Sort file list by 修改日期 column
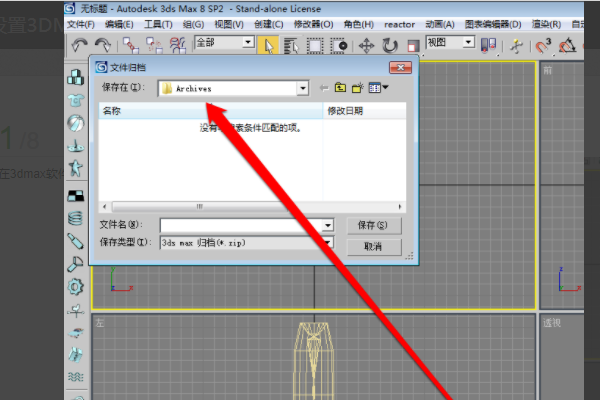 pos(364,111)
